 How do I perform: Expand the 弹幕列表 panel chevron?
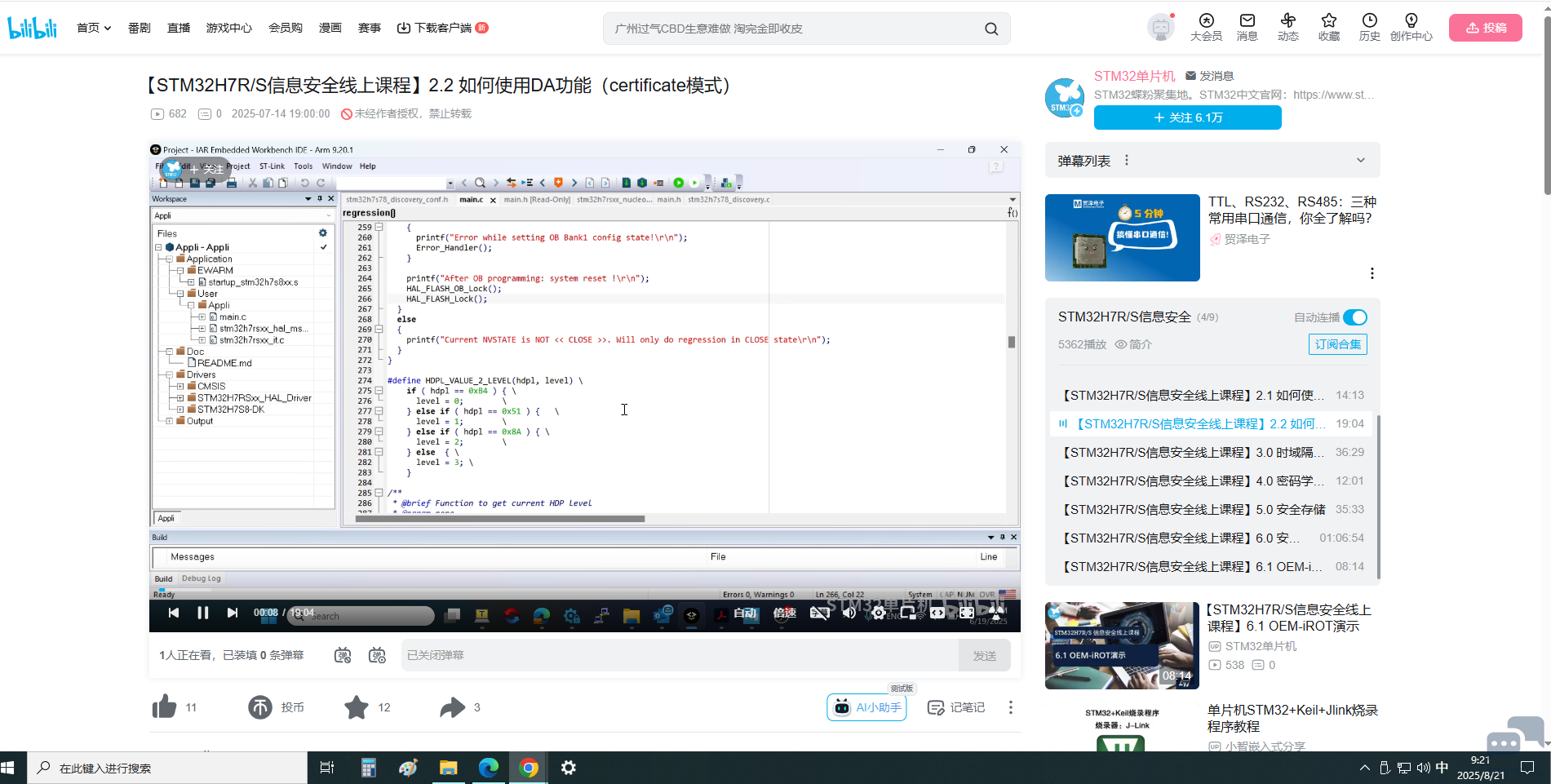tap(1361, 160)
